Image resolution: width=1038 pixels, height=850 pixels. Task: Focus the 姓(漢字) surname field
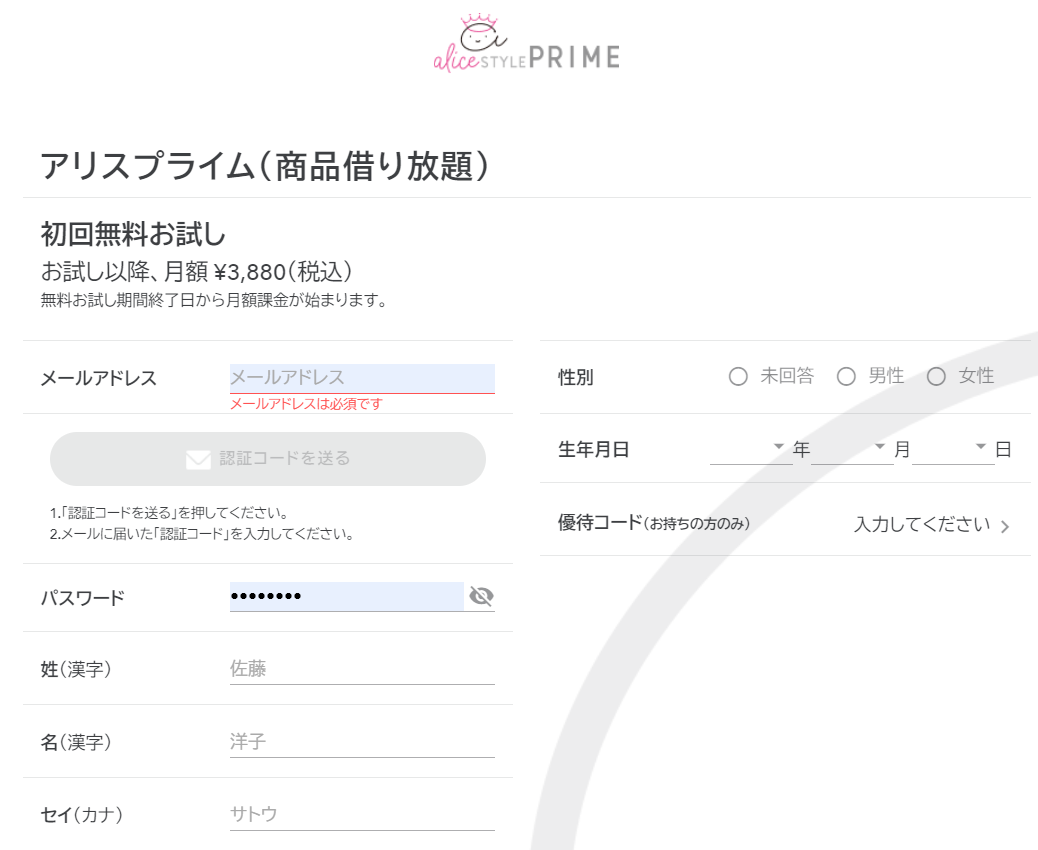[x=362, y=669]
